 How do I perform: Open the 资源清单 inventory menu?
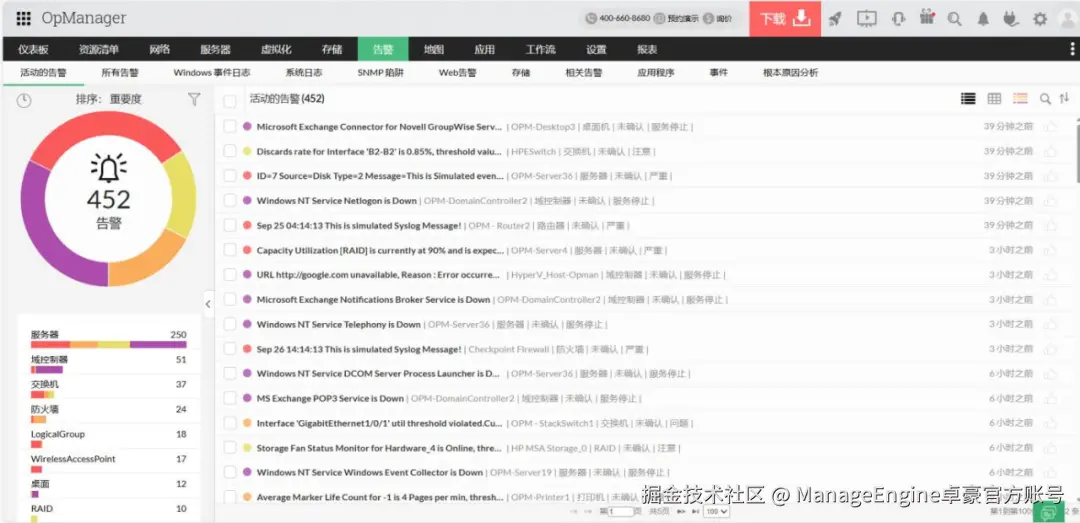point(98,50)
